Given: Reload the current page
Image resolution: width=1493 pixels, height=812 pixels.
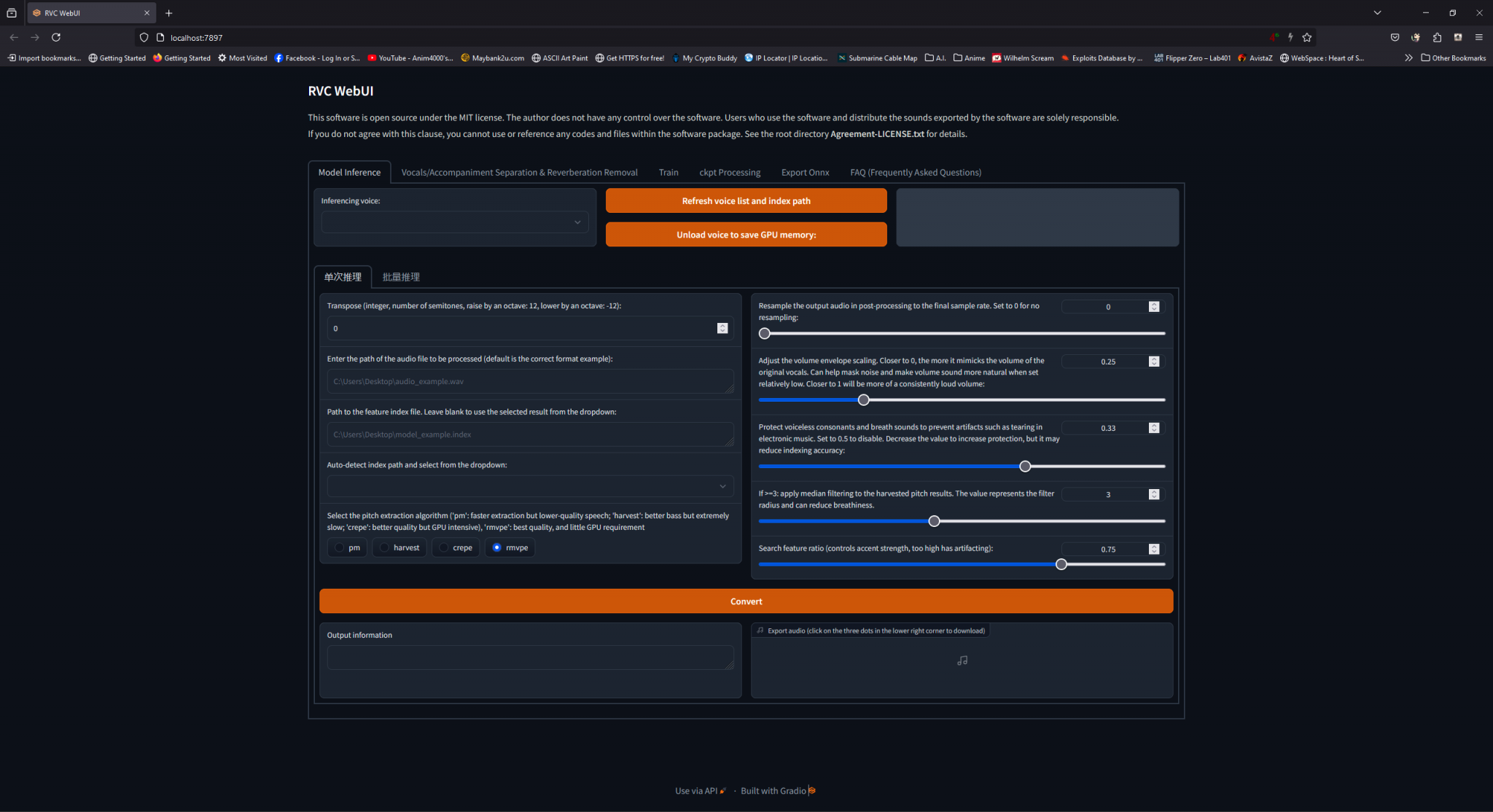Looking at the screenshot, I should coord(56,37).
